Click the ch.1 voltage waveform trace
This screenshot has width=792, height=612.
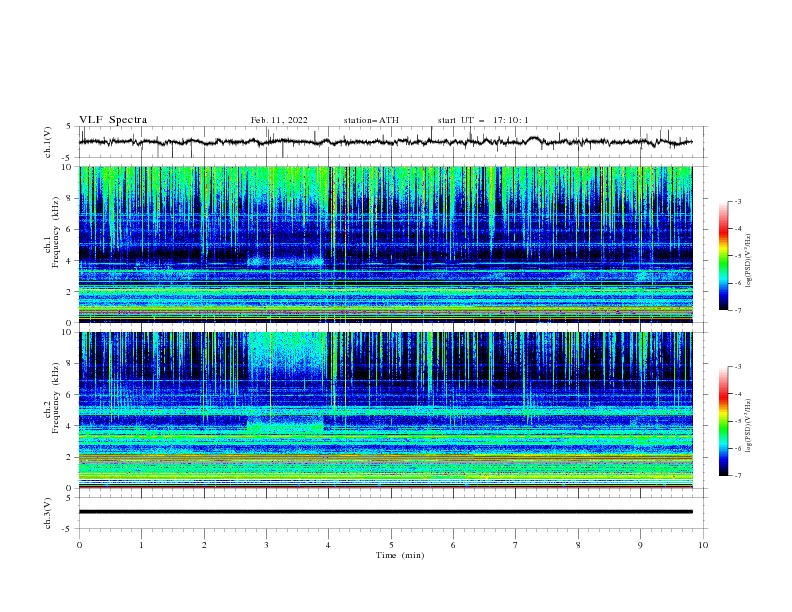pyautogui.click(x=385, y=142)
